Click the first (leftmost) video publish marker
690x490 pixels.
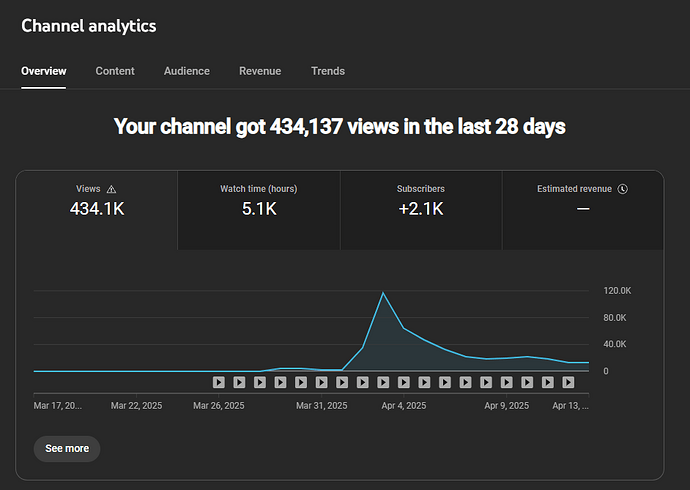point(219,382)
